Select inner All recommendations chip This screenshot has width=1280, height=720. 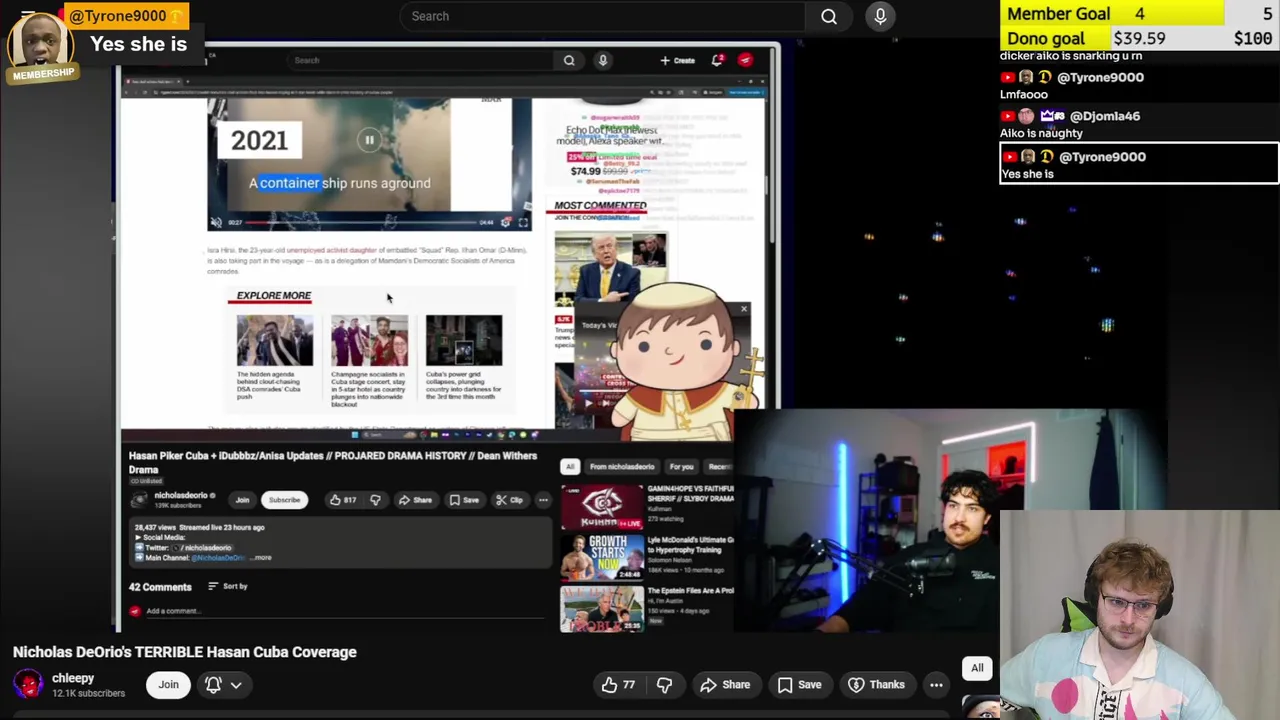(570, 467)
